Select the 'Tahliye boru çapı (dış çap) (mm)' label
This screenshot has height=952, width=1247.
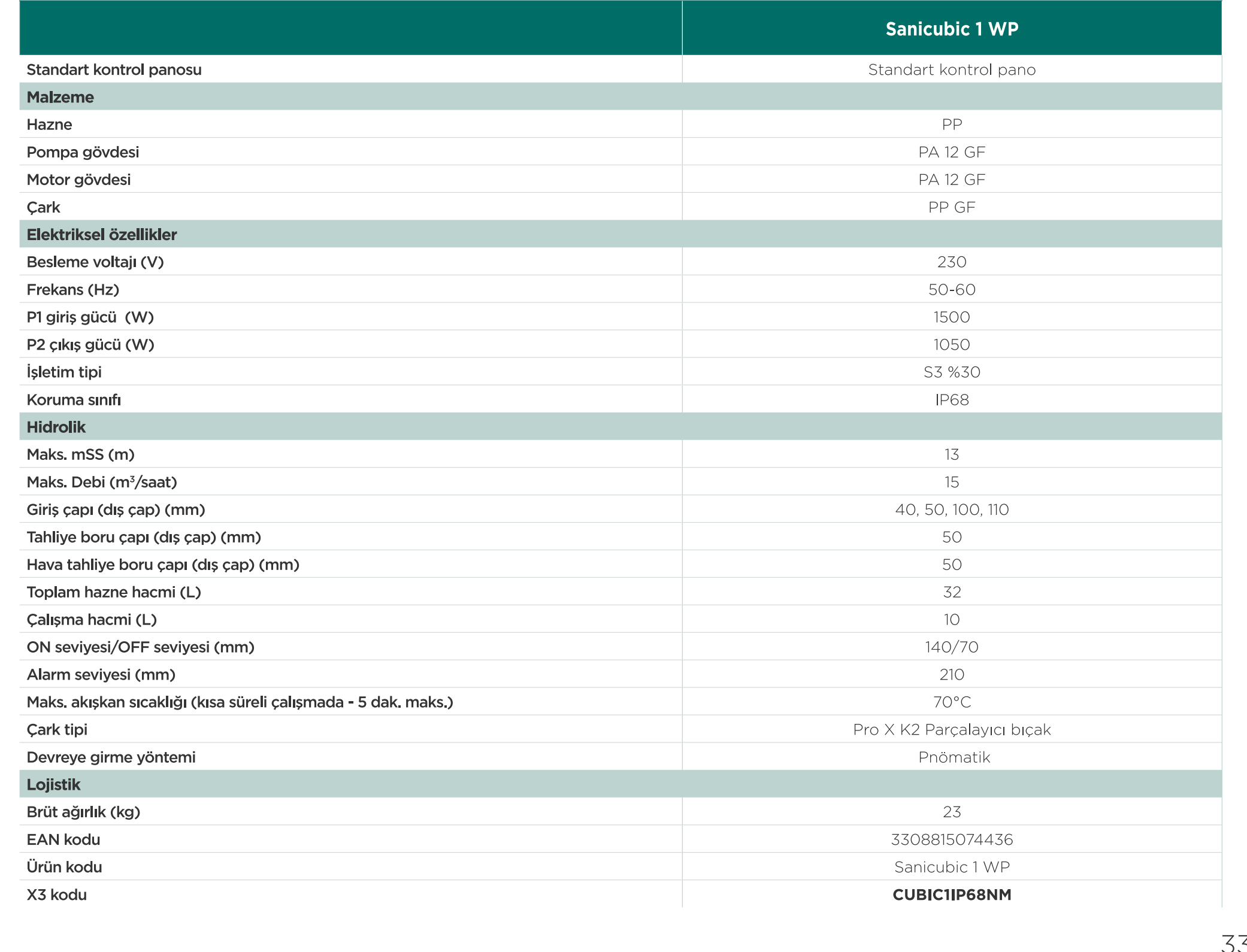point(144,537)
